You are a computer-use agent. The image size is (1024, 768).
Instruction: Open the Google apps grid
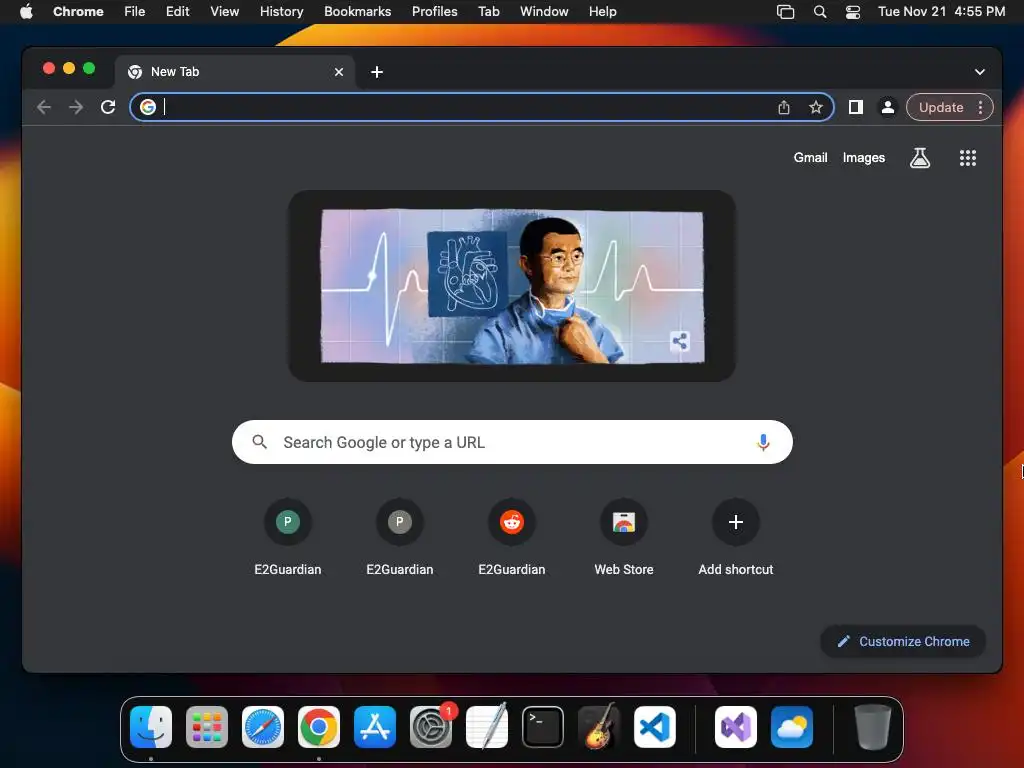click(967, 157)
